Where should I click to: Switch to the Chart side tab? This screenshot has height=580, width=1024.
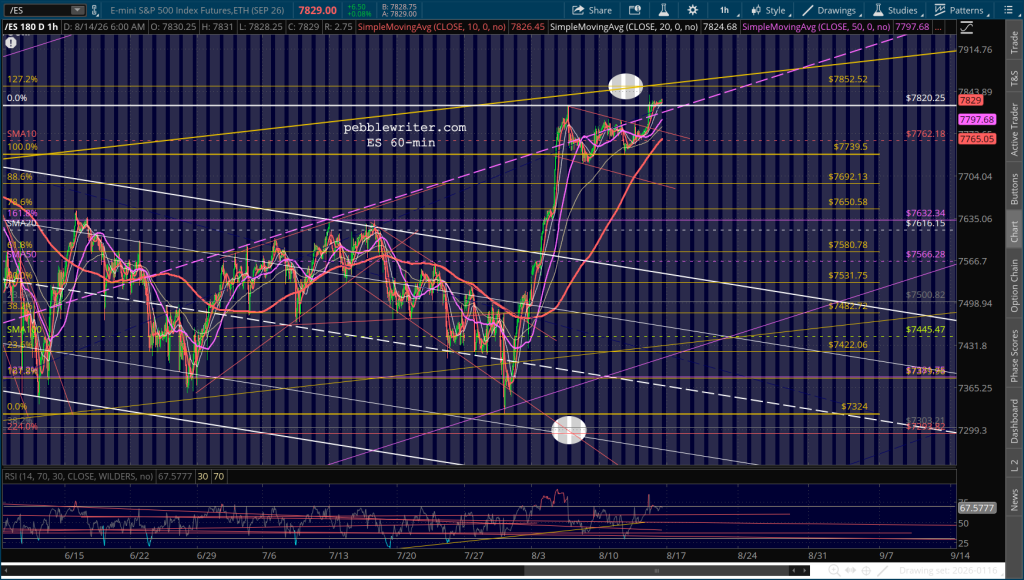[1014, 231]
